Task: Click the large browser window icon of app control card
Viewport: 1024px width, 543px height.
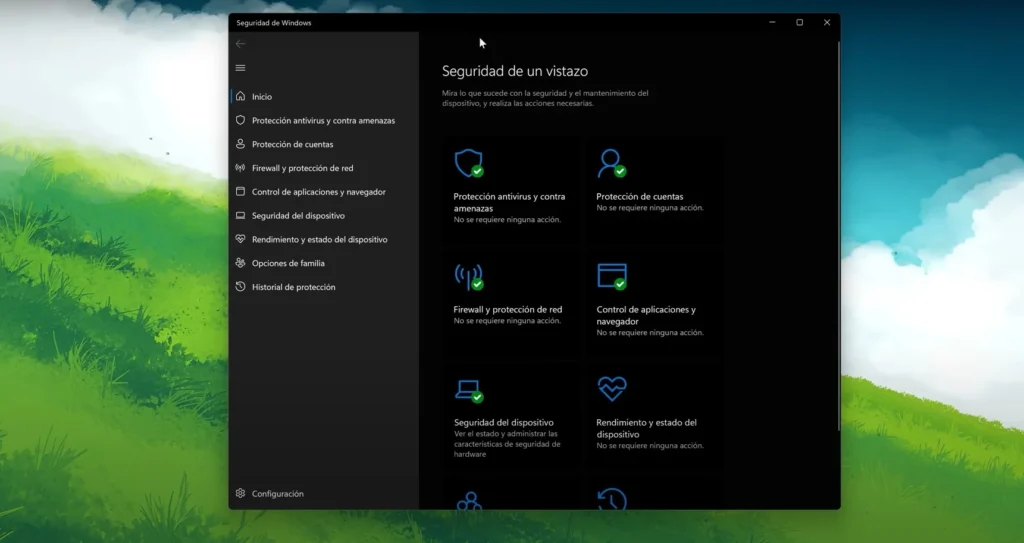Action: coord(611,276)
